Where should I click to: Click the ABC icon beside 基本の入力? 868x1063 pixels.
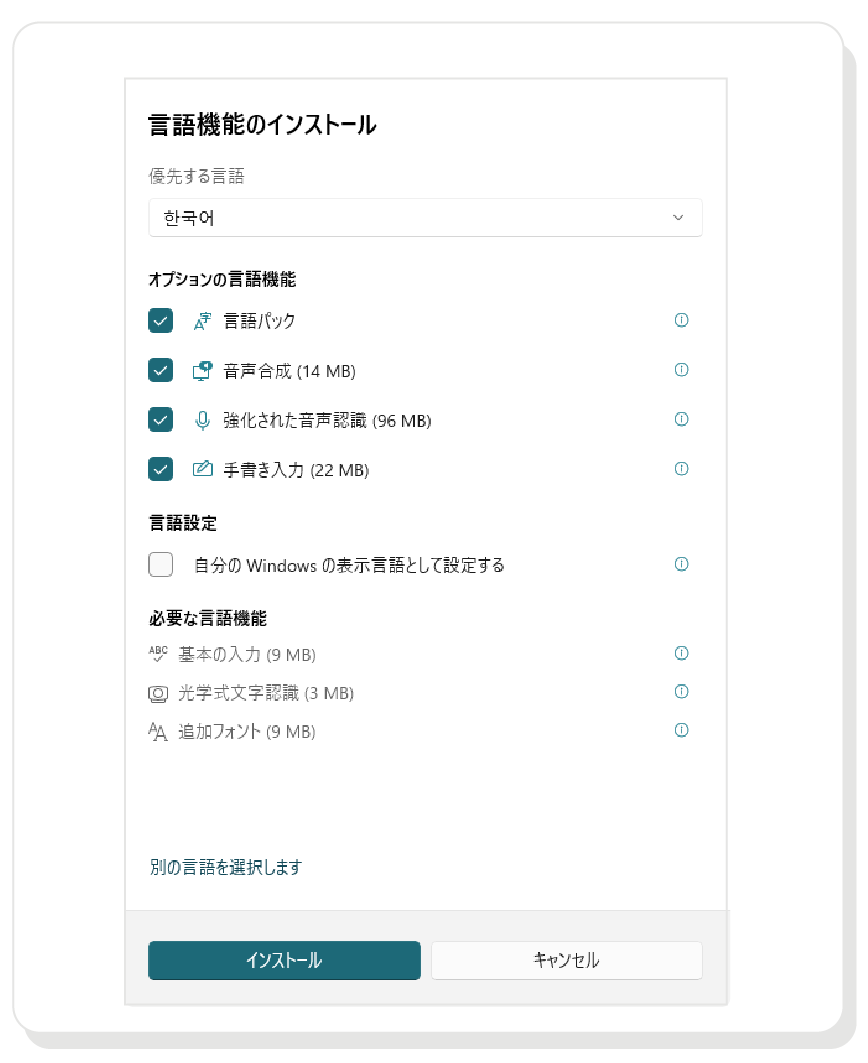coord(158,653)
